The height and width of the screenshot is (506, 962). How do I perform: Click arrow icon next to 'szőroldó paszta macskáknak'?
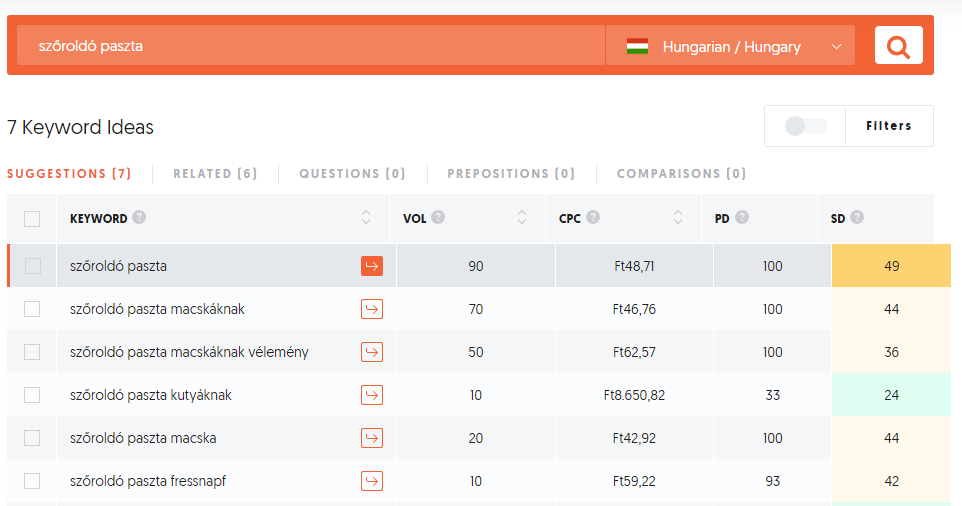(372, 309)
